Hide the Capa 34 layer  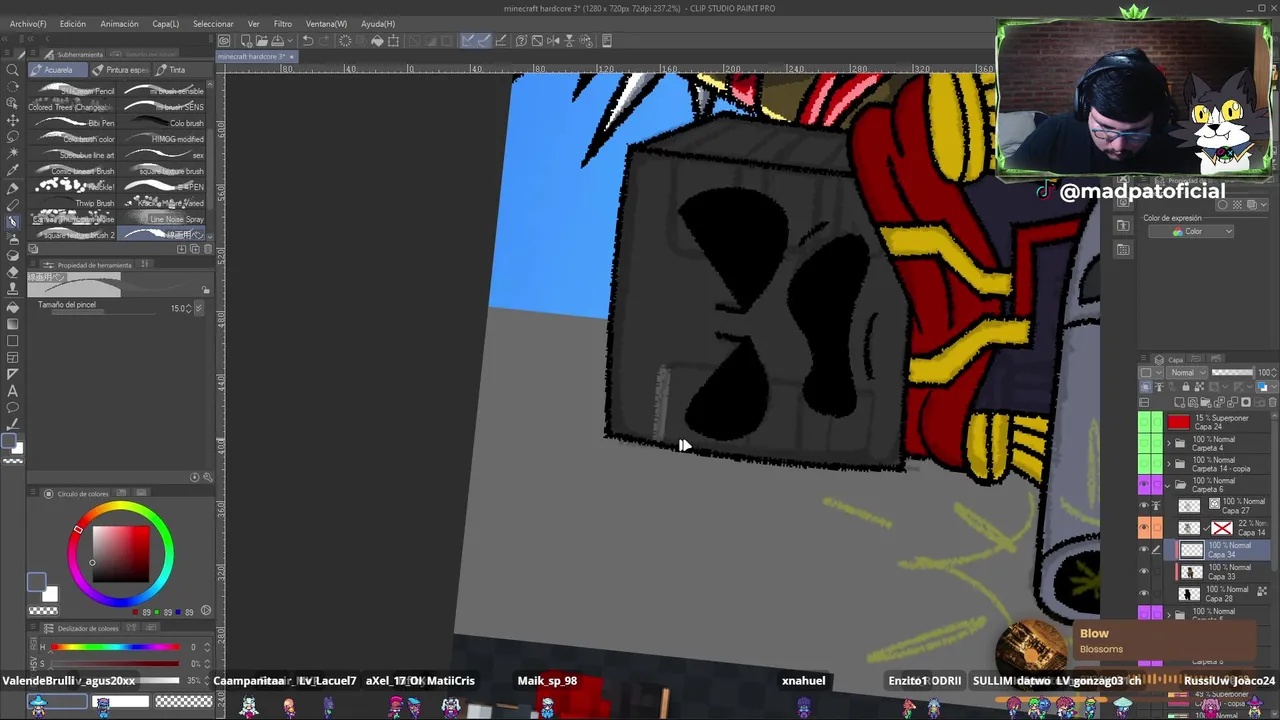coord(1144,550)
